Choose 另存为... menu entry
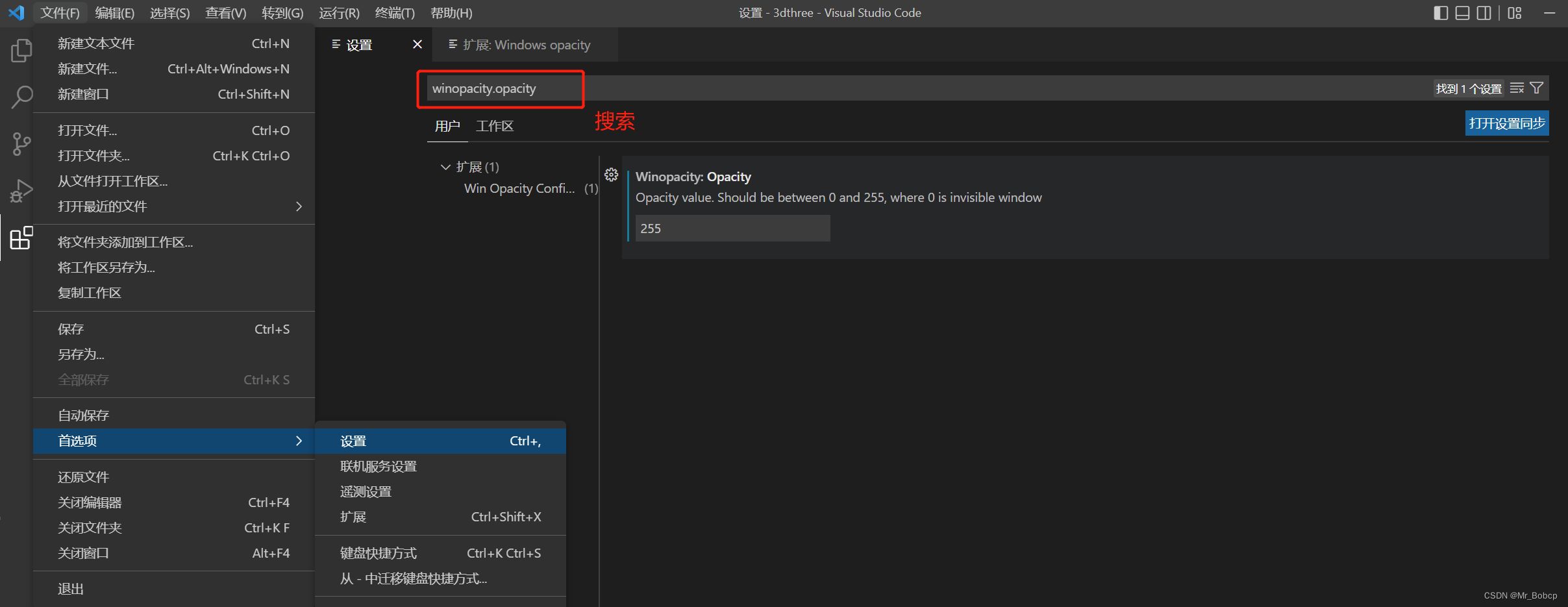The image size is (1568, 607). click(x=174, y=354)
